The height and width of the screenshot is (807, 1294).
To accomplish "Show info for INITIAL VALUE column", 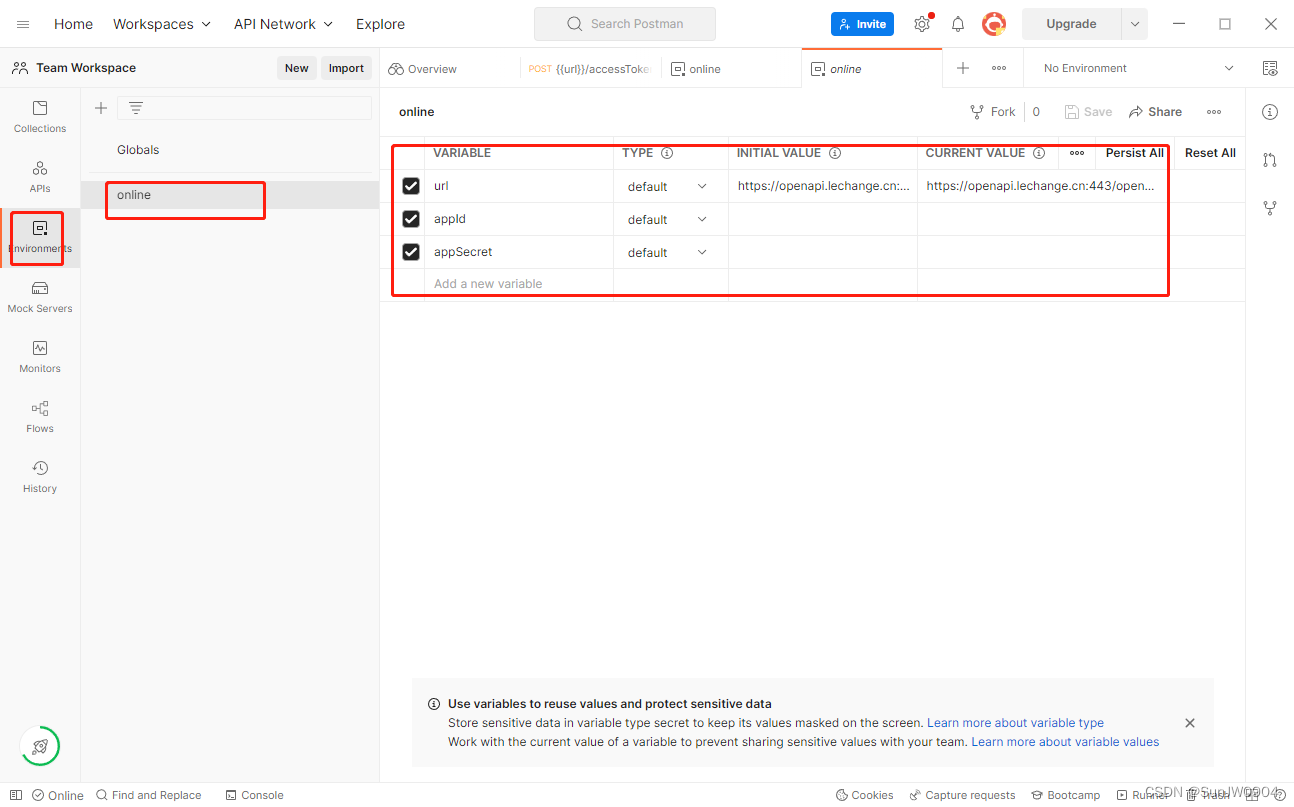I will [835, 153].
